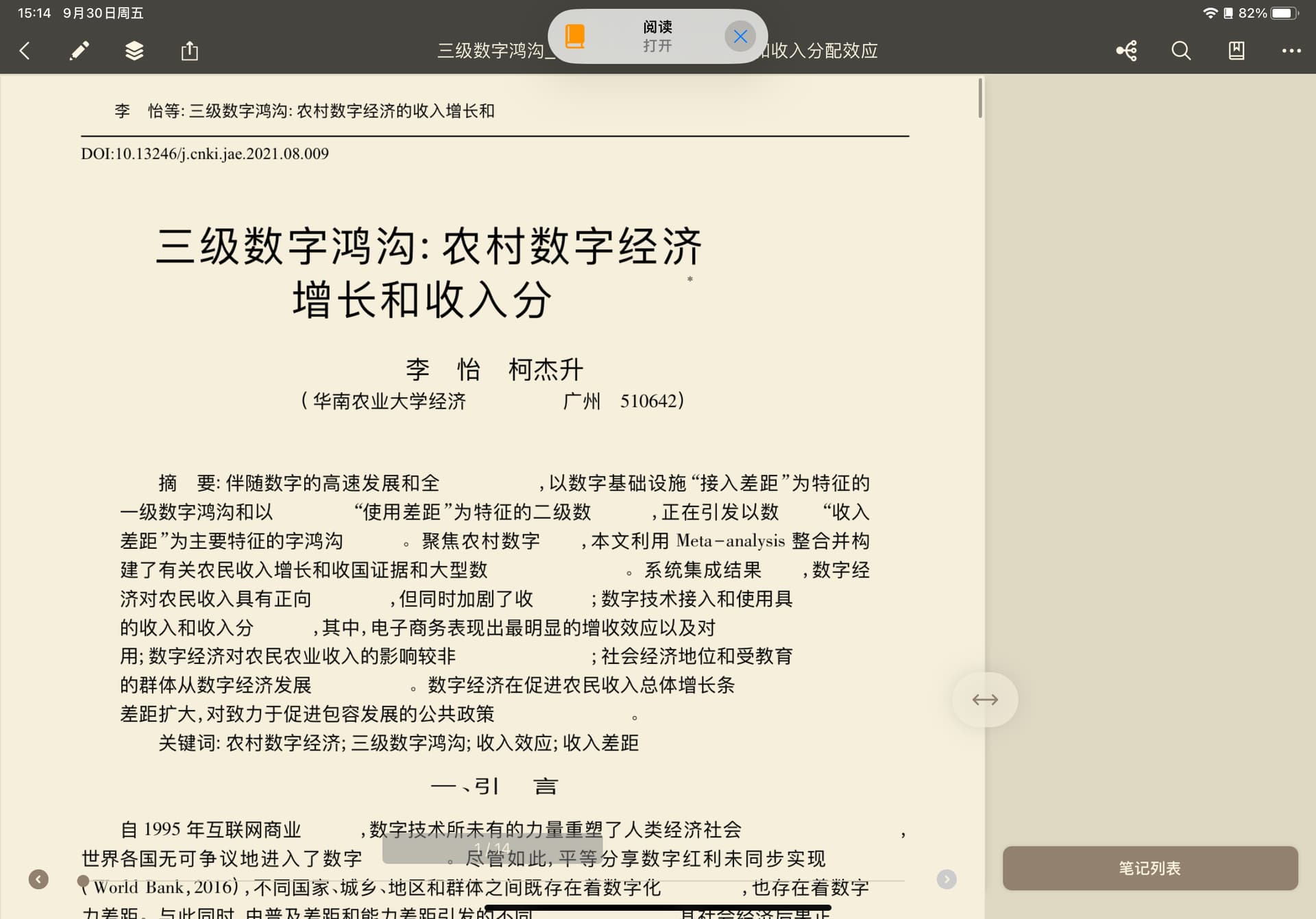Tap the 阅读 label in banner
Screen dimensions: 1316x919
coord(657,27)
